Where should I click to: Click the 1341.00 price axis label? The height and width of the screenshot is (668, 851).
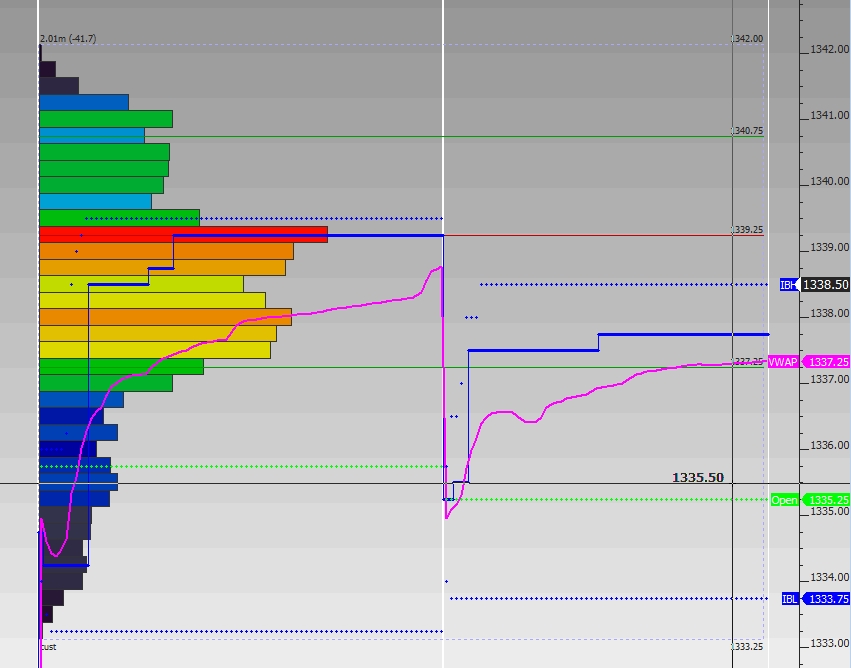point(829,115)
